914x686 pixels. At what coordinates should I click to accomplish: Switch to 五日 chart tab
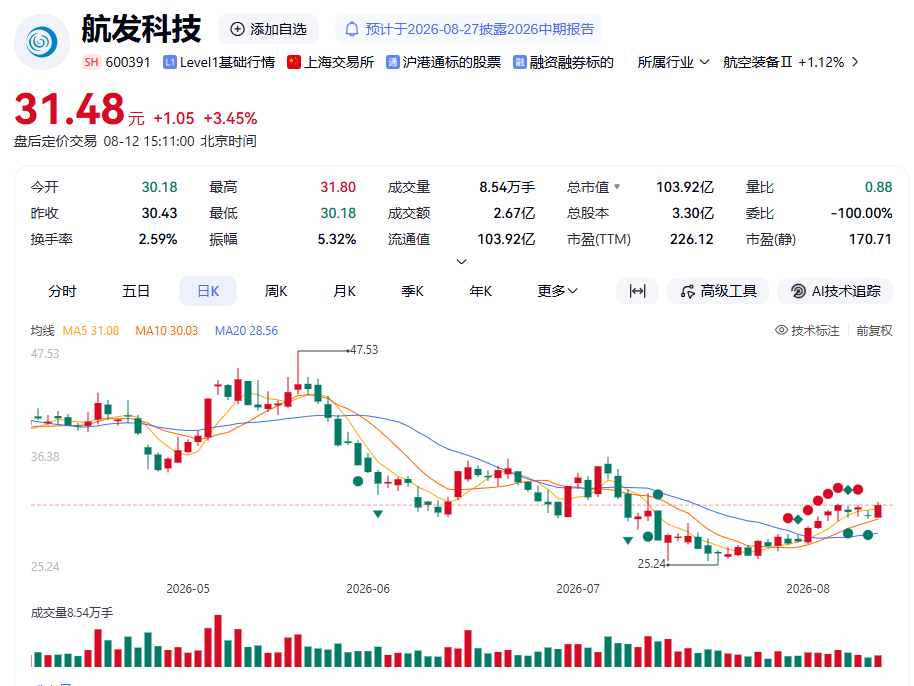[136, 291]
